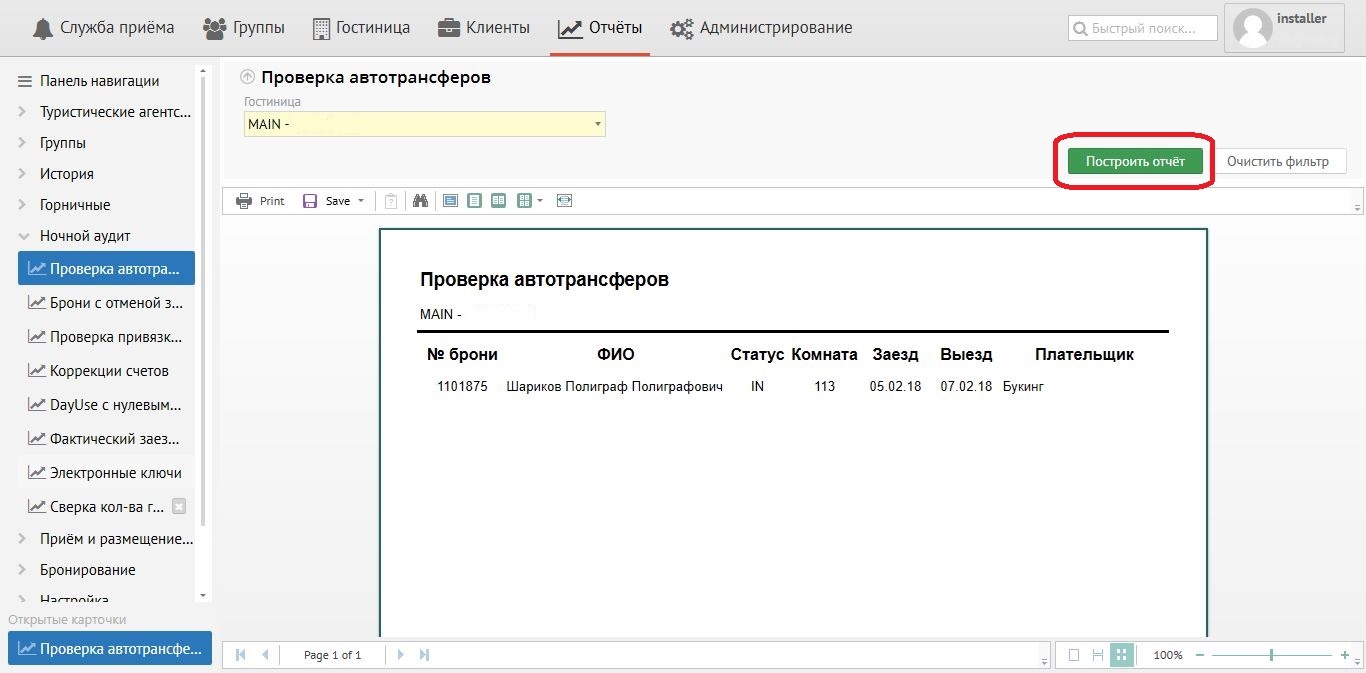
Task: Open the Find binoculars tool
Action: click(x=421, y=201)
